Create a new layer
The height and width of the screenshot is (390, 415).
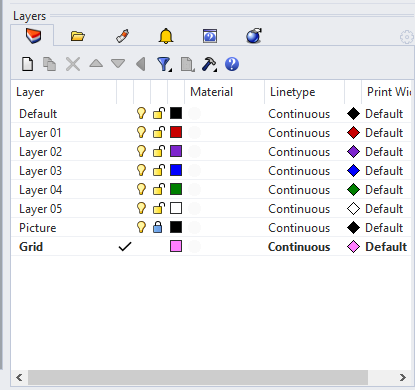pyautogui.click(x=27, y=64)
